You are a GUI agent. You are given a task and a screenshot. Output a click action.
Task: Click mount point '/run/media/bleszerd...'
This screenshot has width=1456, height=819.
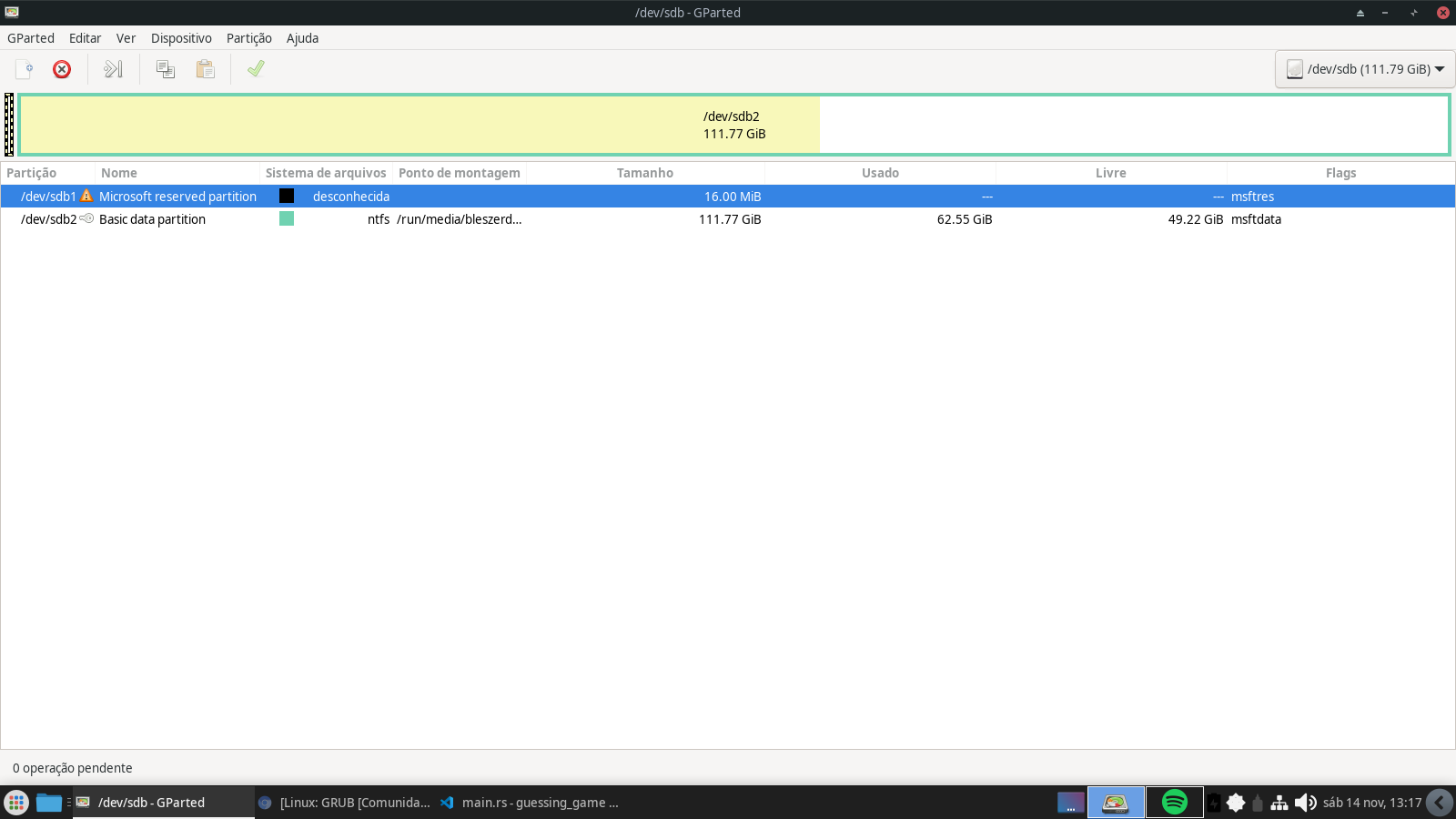460,219
